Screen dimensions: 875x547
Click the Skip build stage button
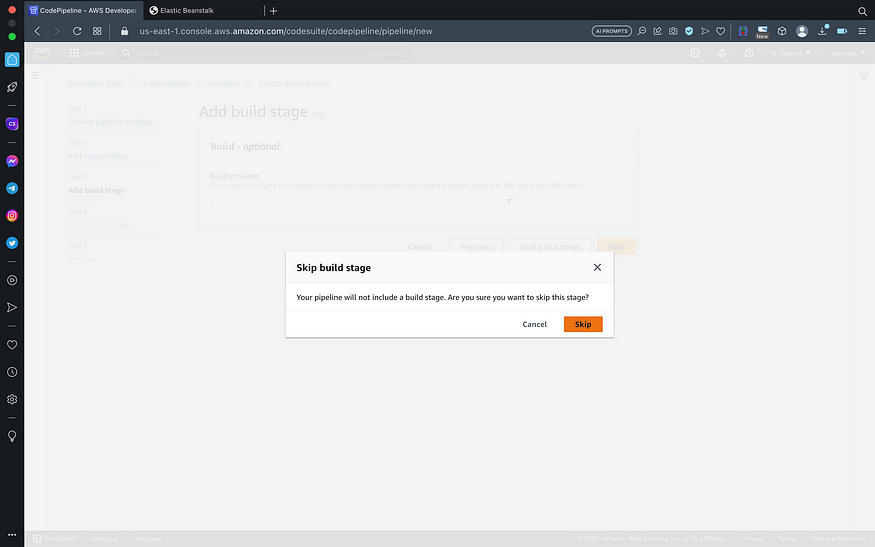(550, 247)
